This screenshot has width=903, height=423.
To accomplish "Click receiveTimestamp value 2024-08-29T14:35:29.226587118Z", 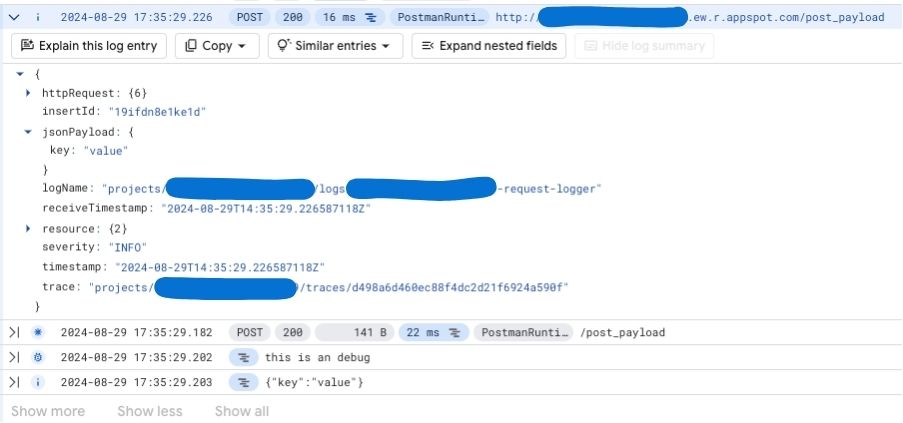I will coord(266,208).
